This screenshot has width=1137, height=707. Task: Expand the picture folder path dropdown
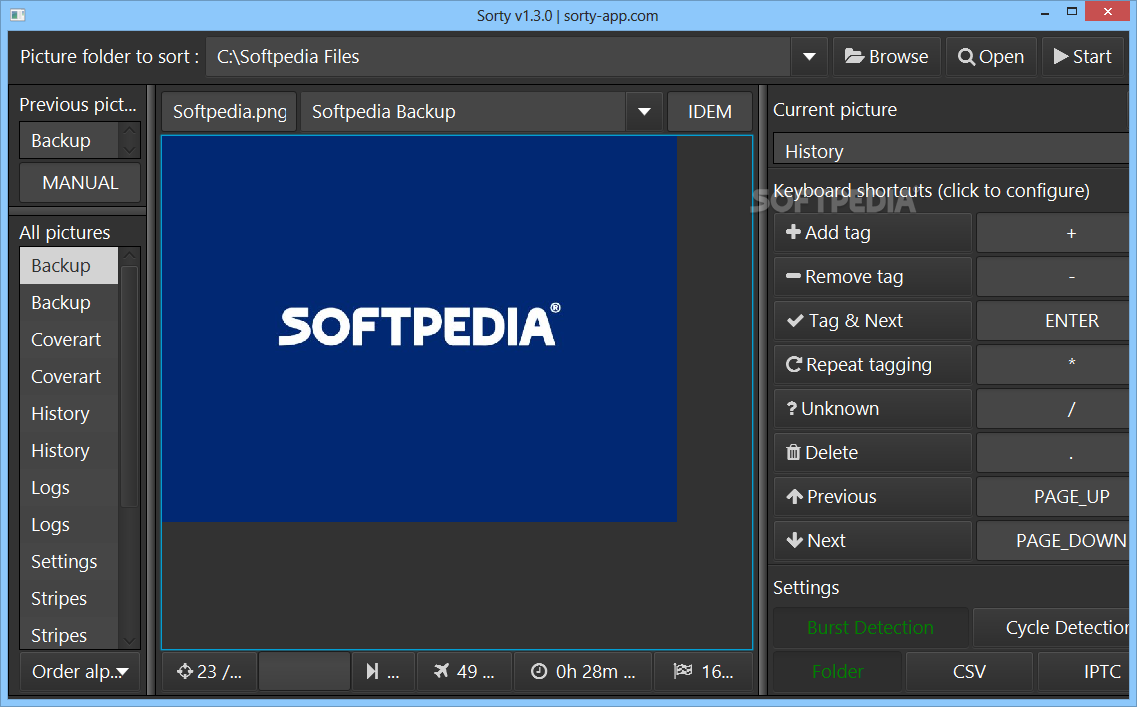(x=809, y=57)
